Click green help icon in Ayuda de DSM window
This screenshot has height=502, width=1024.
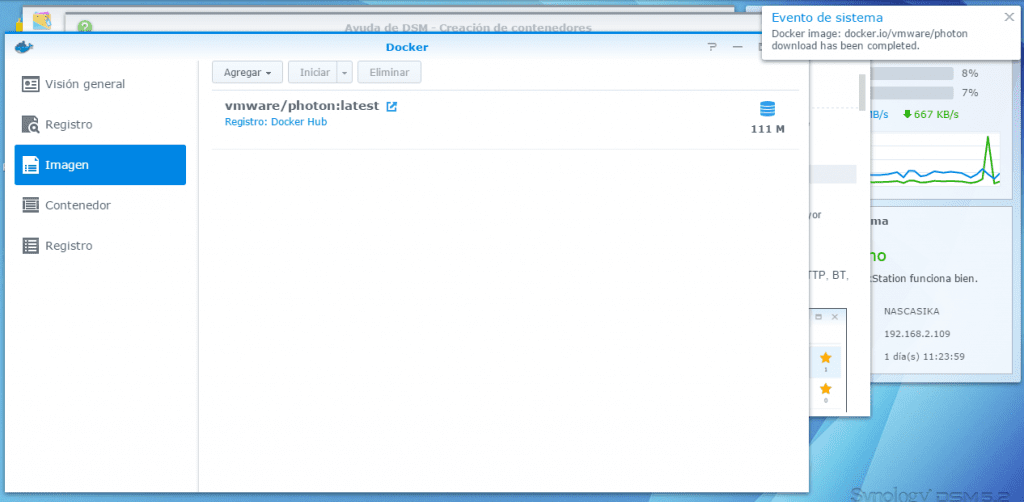(84, 27)
